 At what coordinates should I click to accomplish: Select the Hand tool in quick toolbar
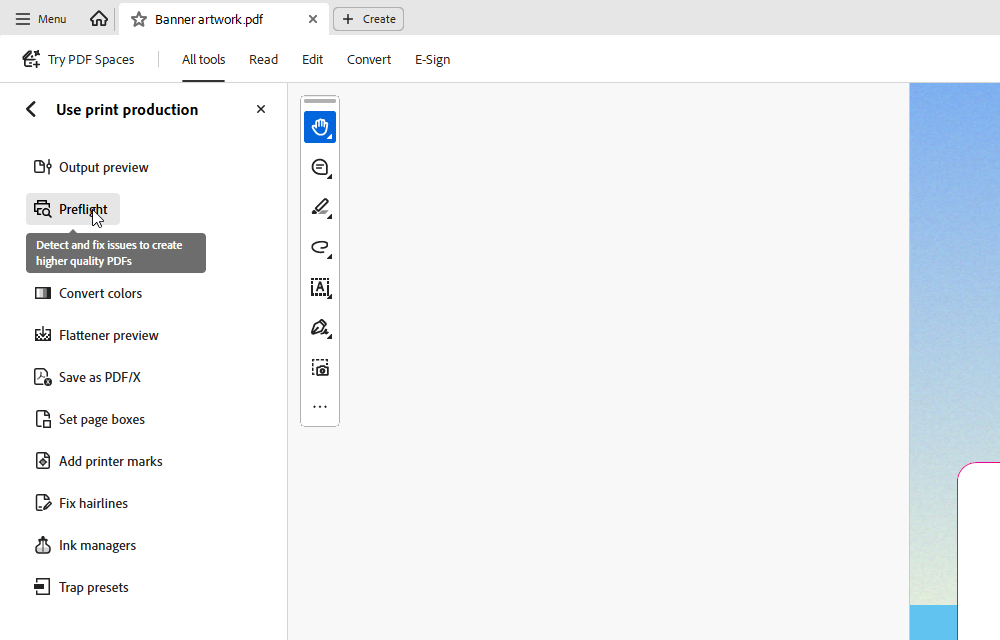(320, 127)
